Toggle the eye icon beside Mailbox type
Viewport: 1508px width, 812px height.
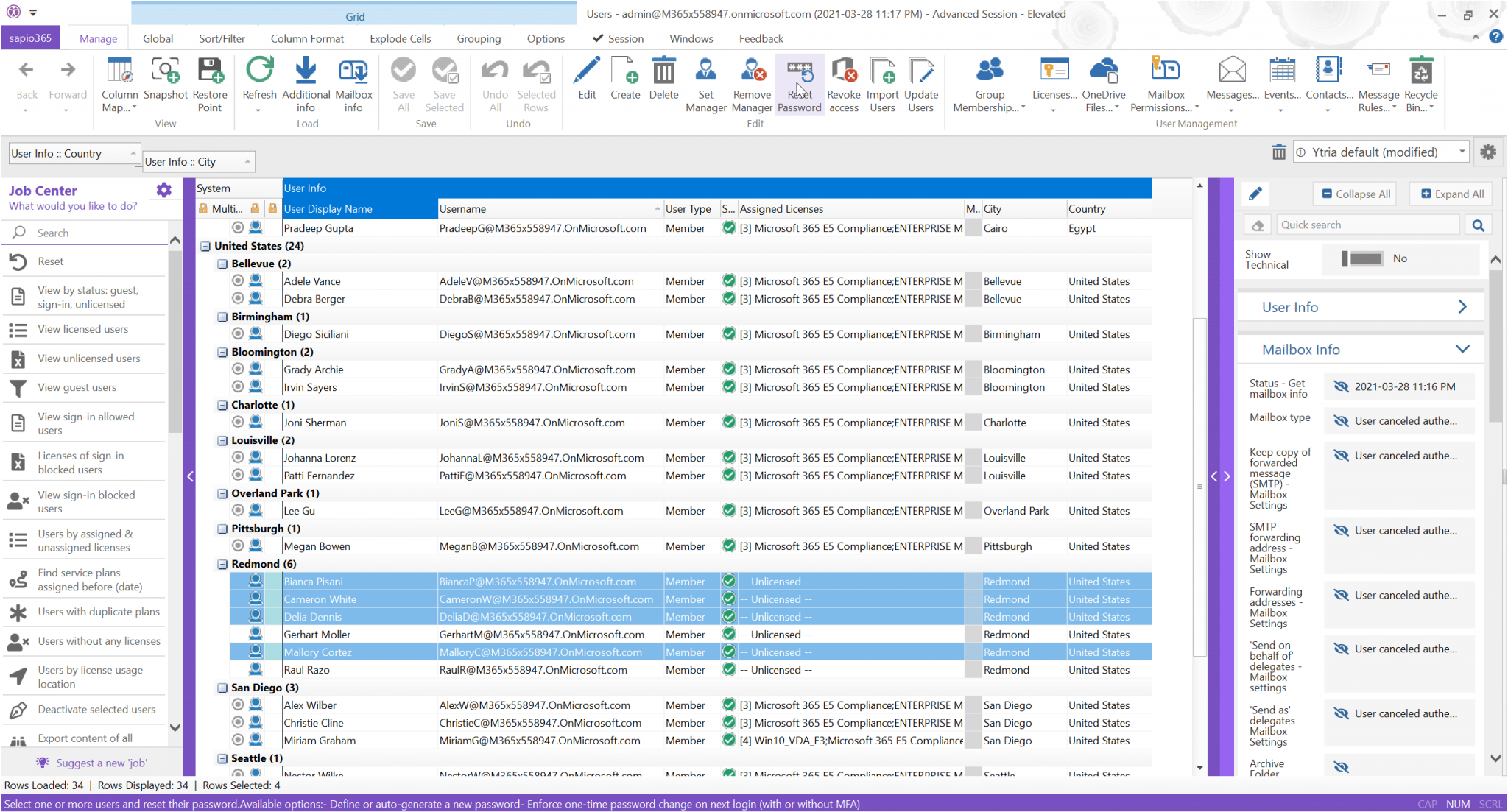click(1341, 420)
